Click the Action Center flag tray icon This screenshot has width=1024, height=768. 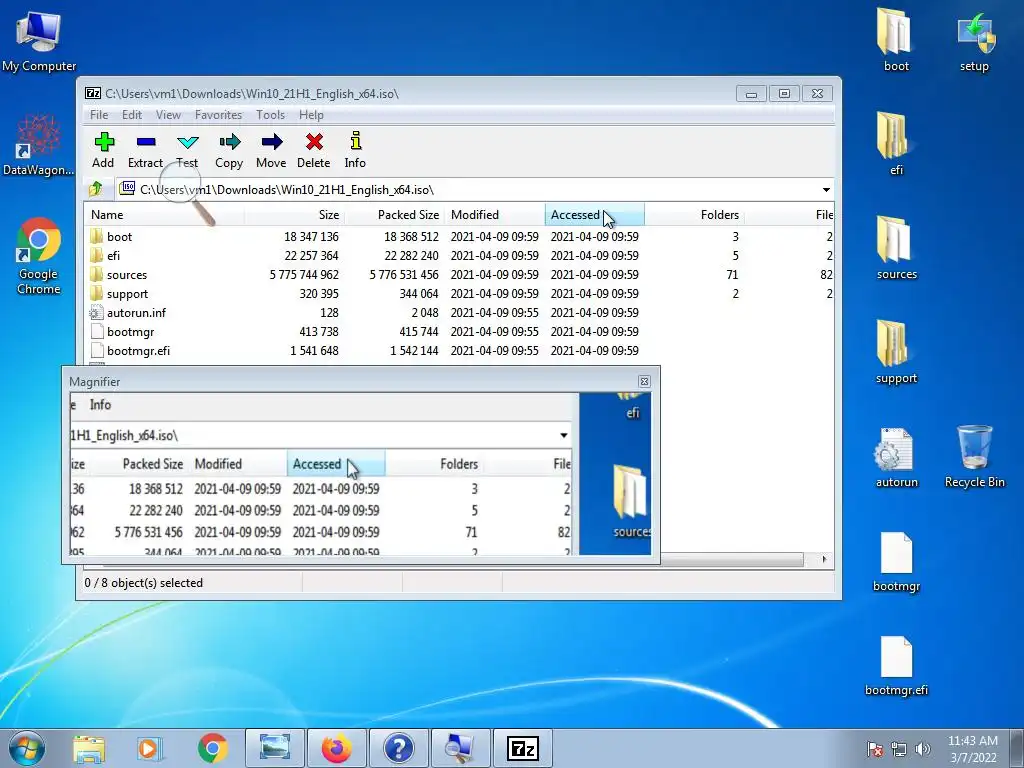874,749
